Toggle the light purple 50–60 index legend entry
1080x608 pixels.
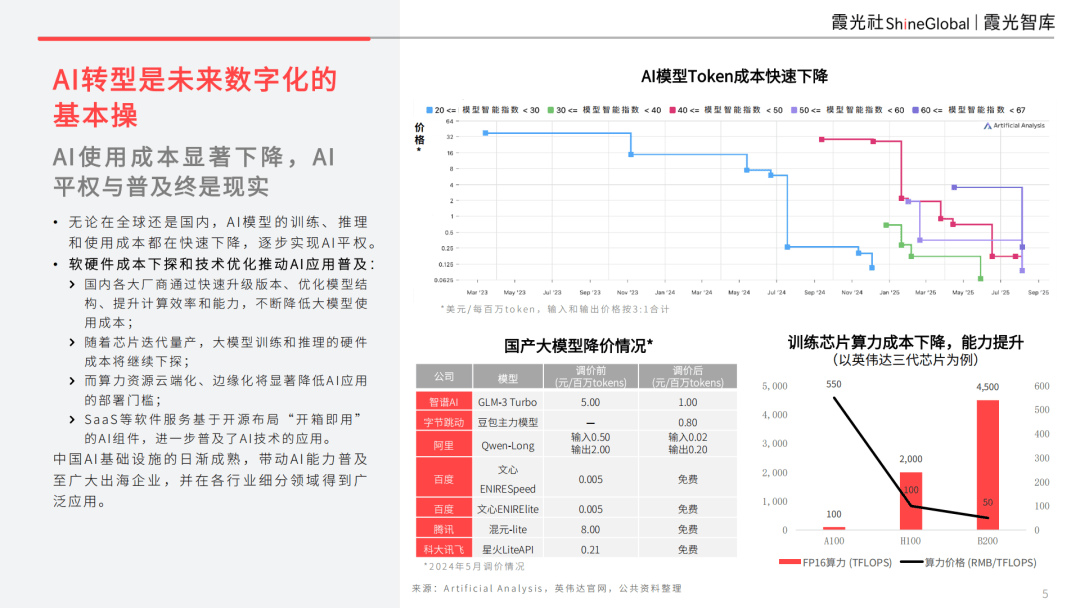794,109
